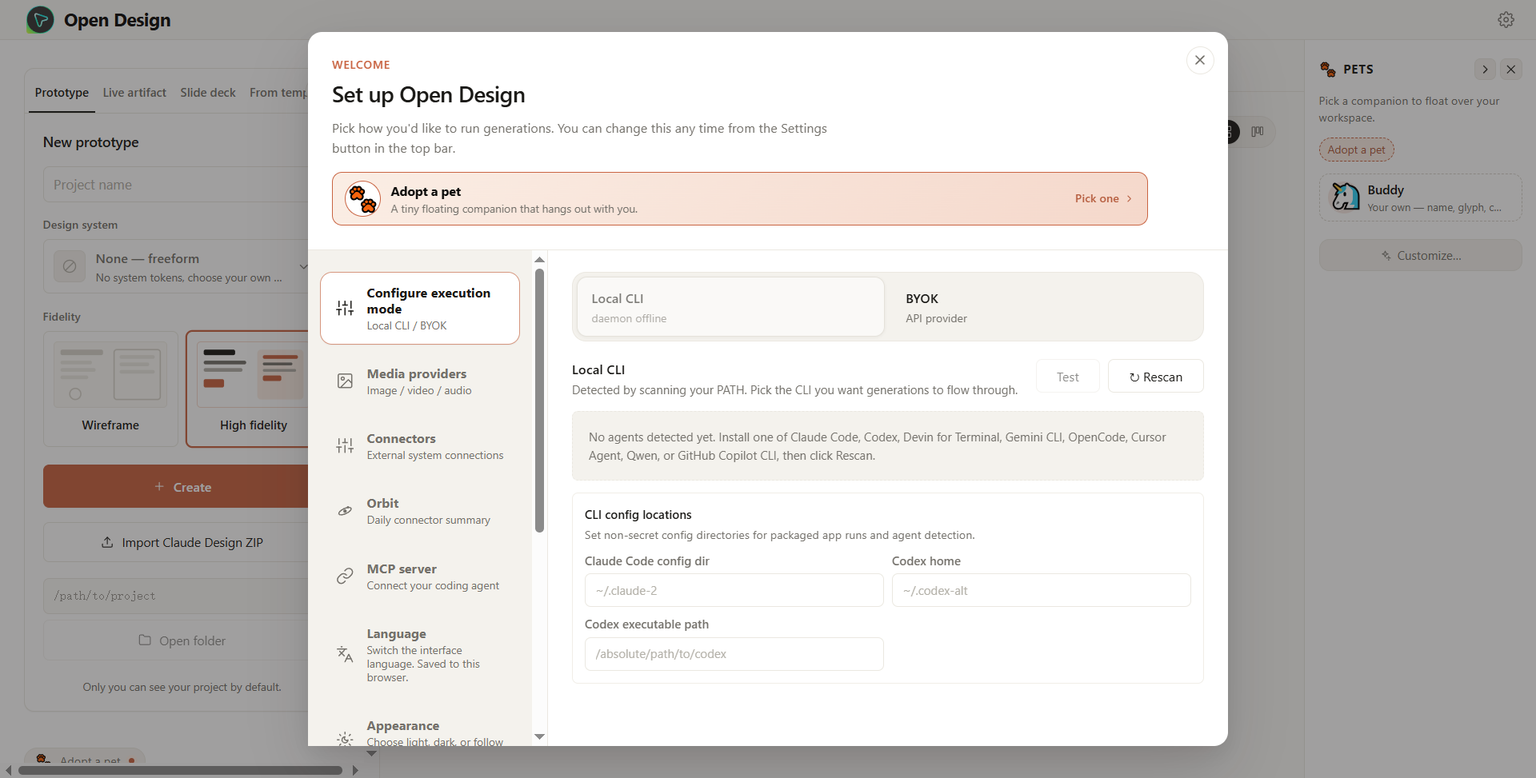This screenshot has width=1536, height=778.
Task: Open Orbit daily connector summary section
Action: pyautogui.click(x=420, y=511)
